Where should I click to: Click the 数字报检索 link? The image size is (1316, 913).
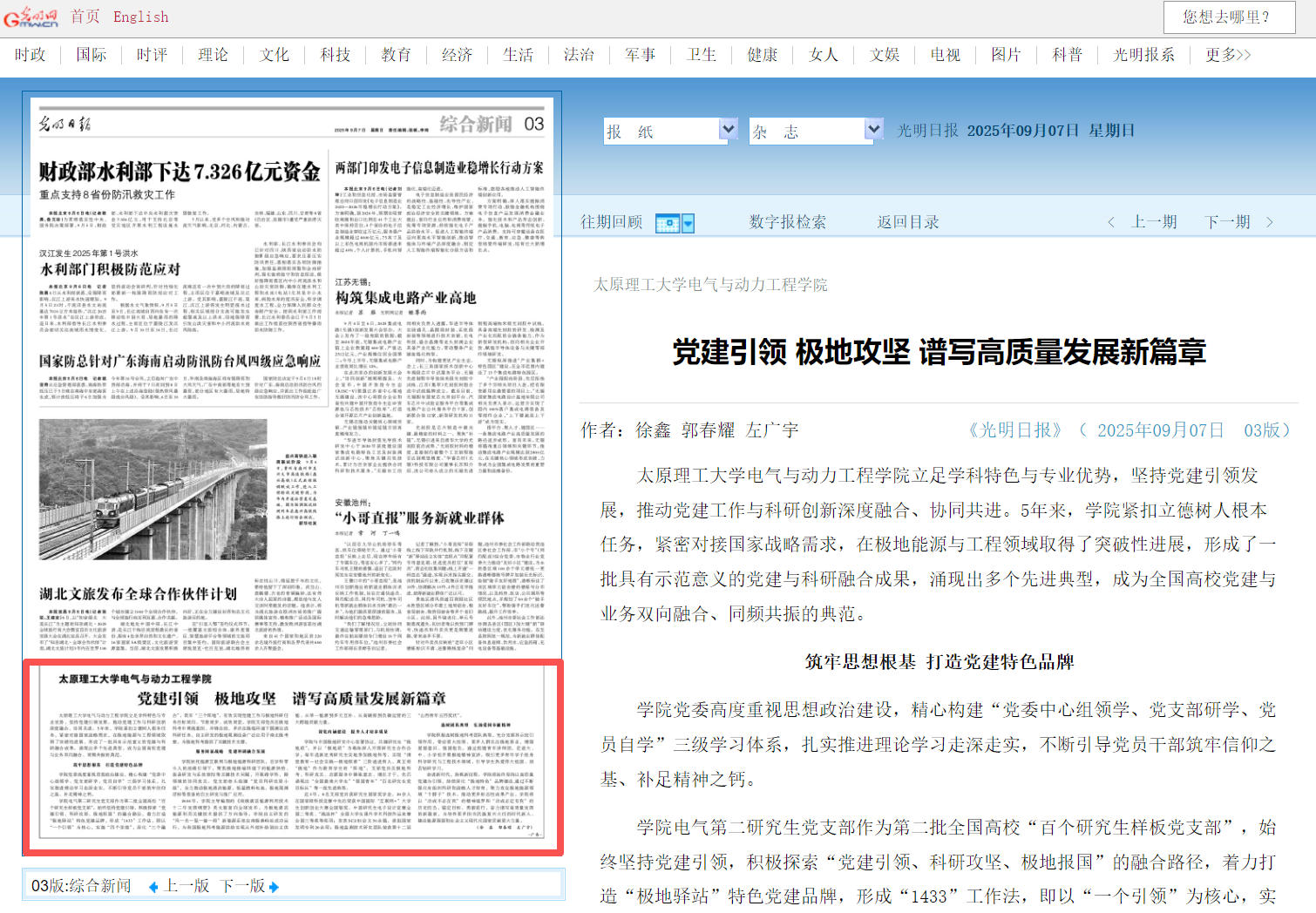(x=787, y=222)
